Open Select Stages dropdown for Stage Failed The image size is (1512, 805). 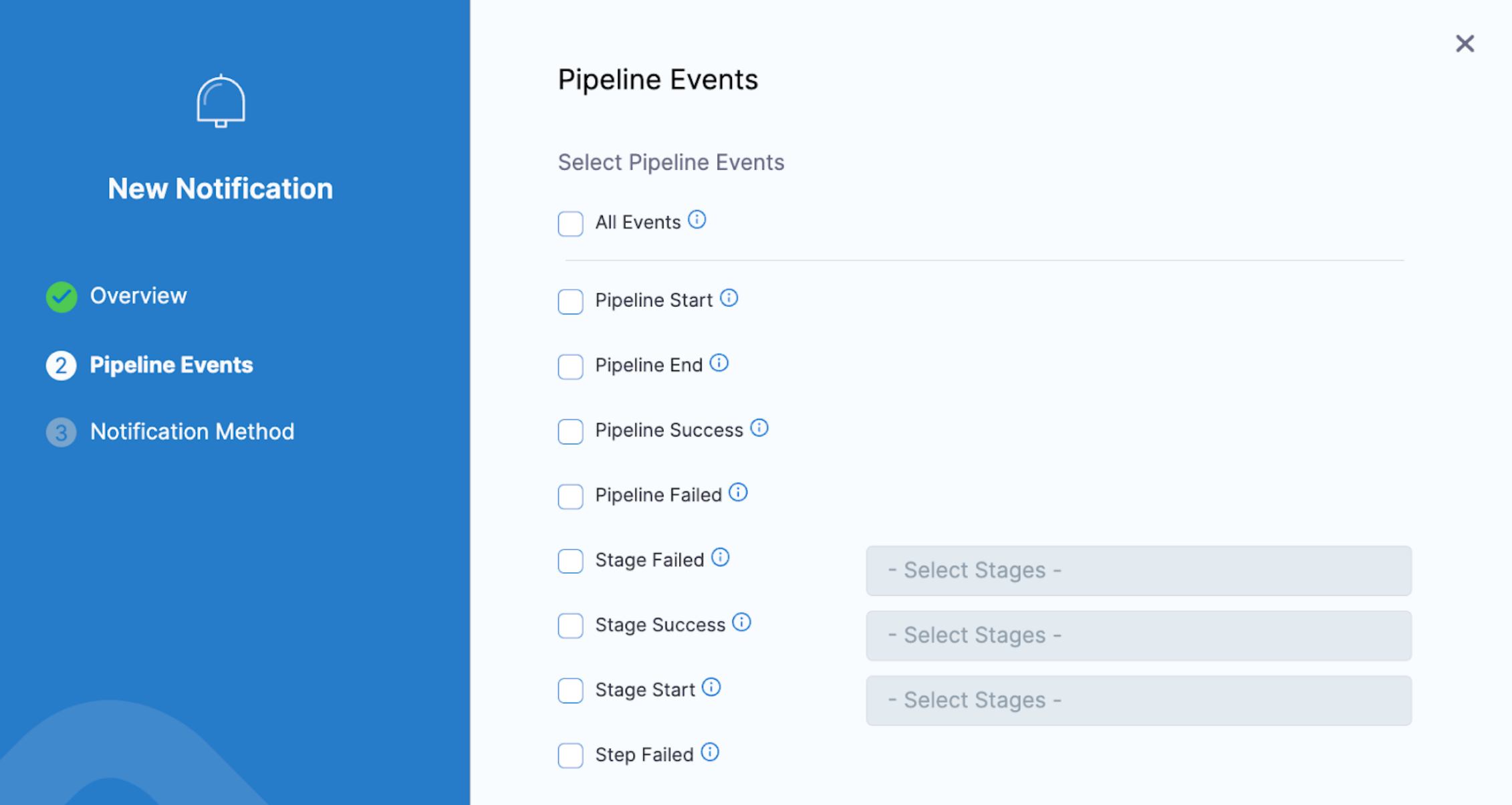click(x=1138, y=570)
